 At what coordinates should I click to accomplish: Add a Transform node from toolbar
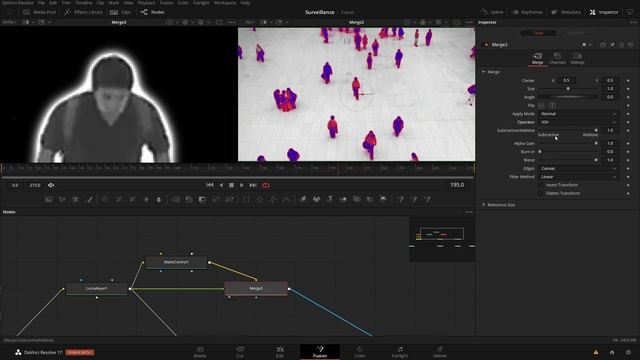(229, 199)
